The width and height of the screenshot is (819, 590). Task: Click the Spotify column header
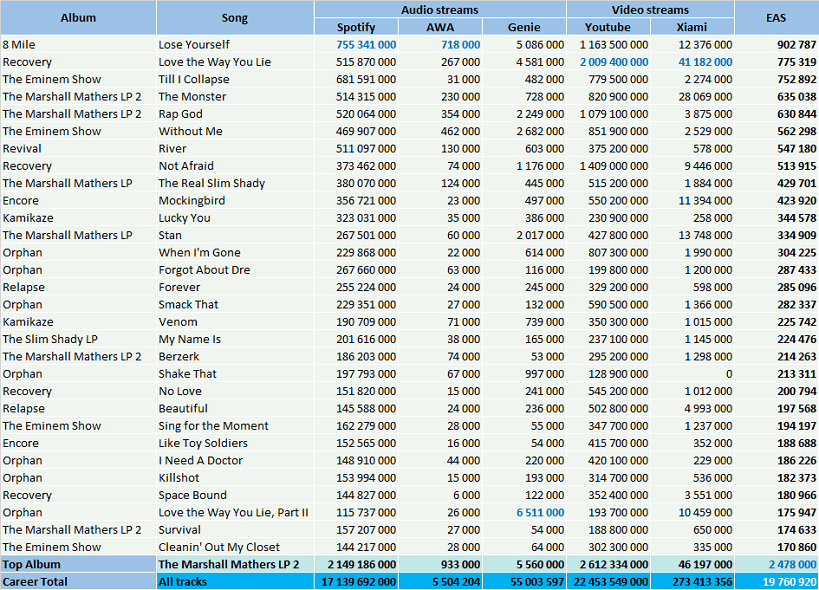tap(356, 27)
